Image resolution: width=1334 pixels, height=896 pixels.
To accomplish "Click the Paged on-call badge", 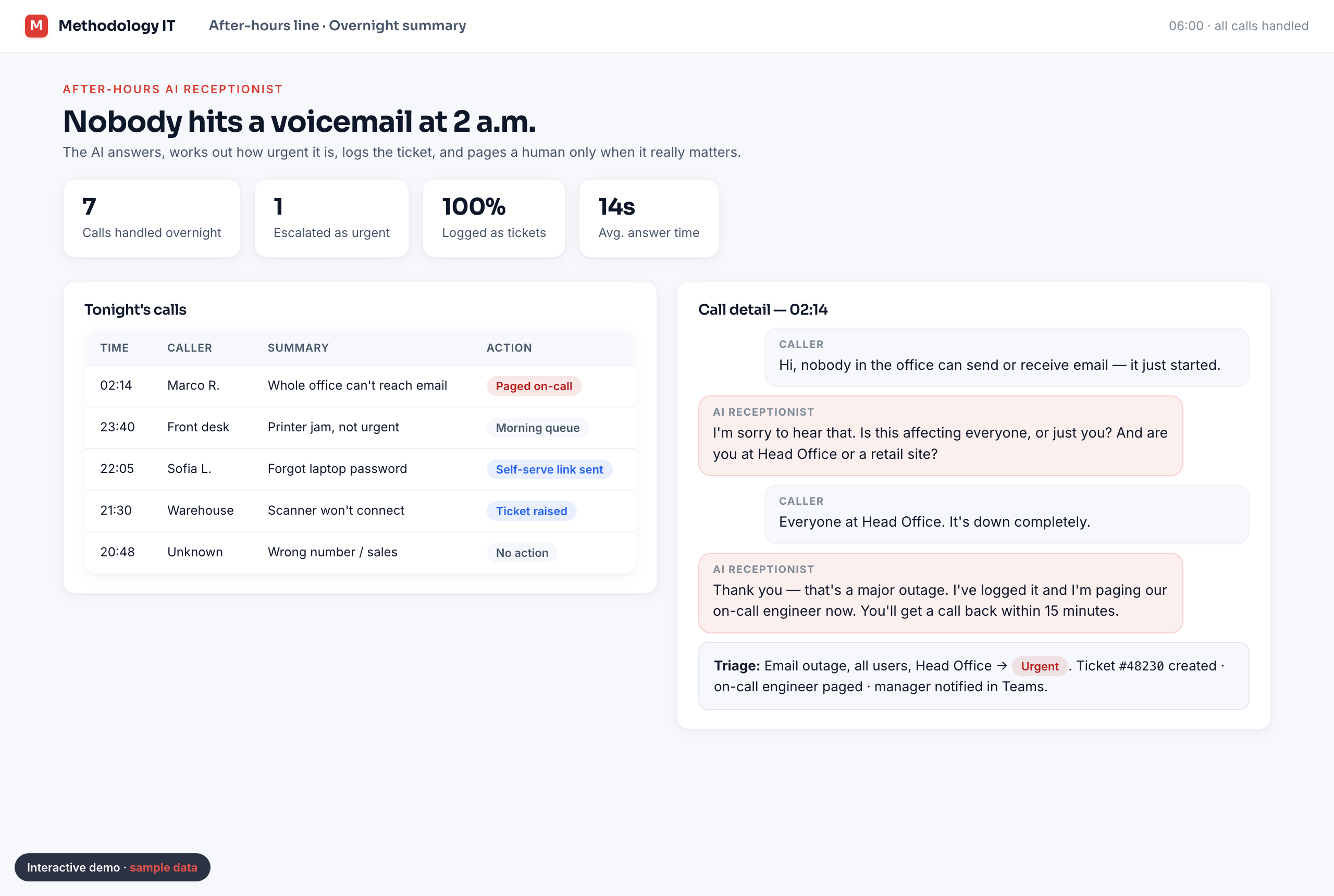I will point(534,387).
